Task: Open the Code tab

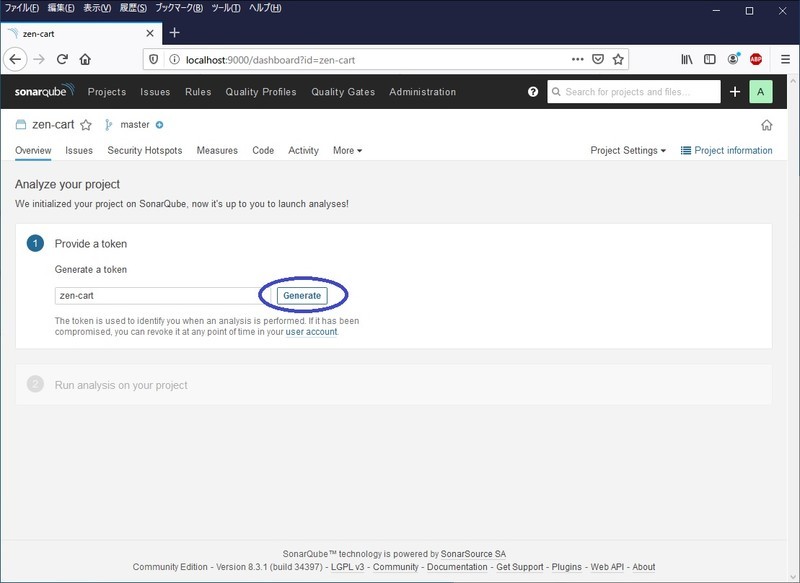Action: click(x=263, y=150)
